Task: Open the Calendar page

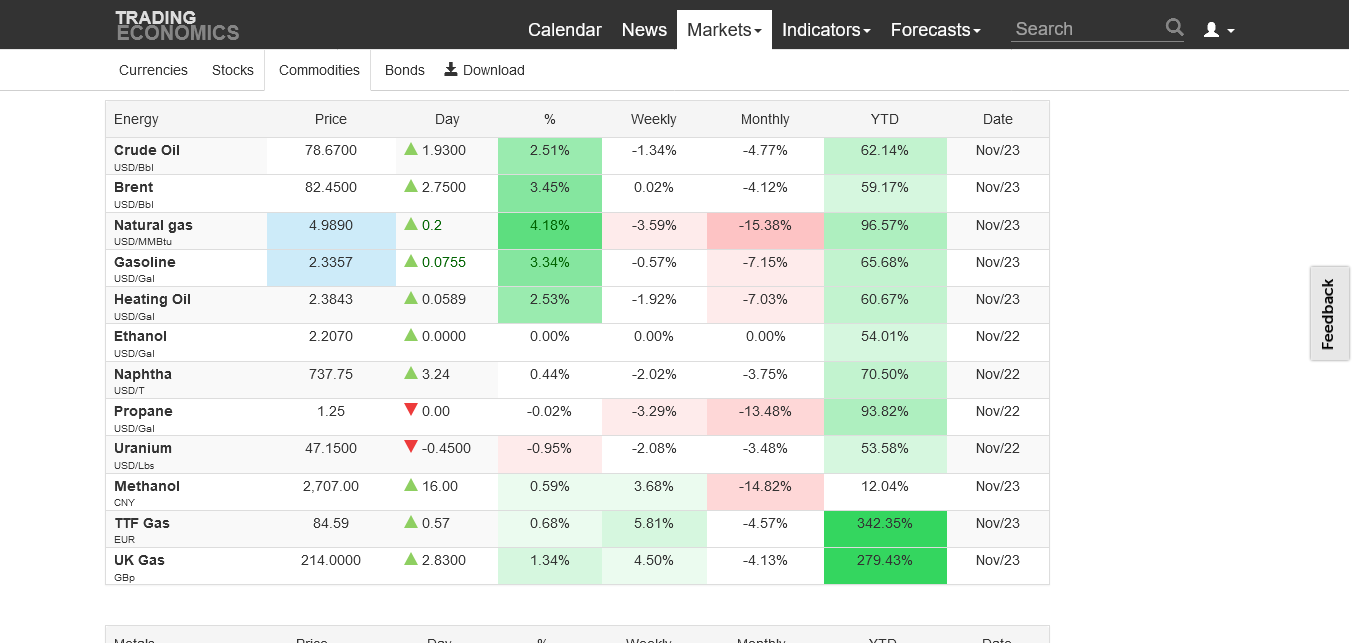Action: [564, 30]
